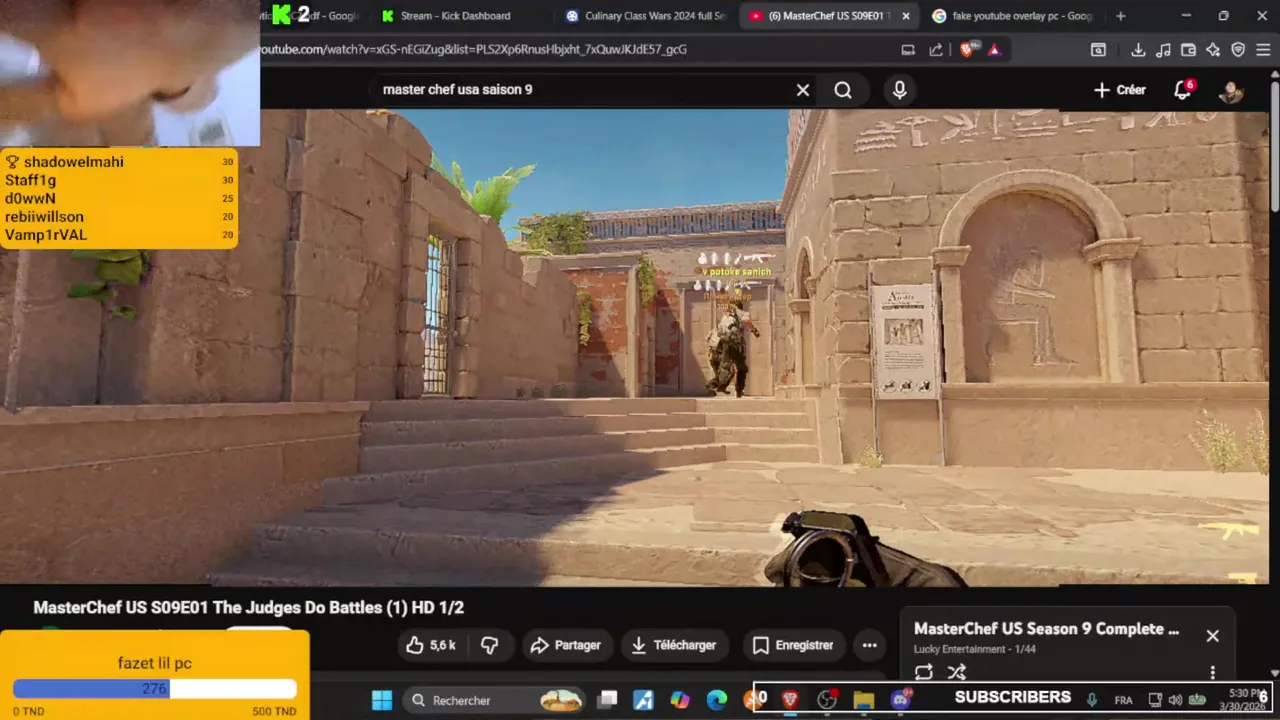This screenshot has width=1280, height=720.
Task: Toggle playlist shuffle icon
Action: click(957, 672)
